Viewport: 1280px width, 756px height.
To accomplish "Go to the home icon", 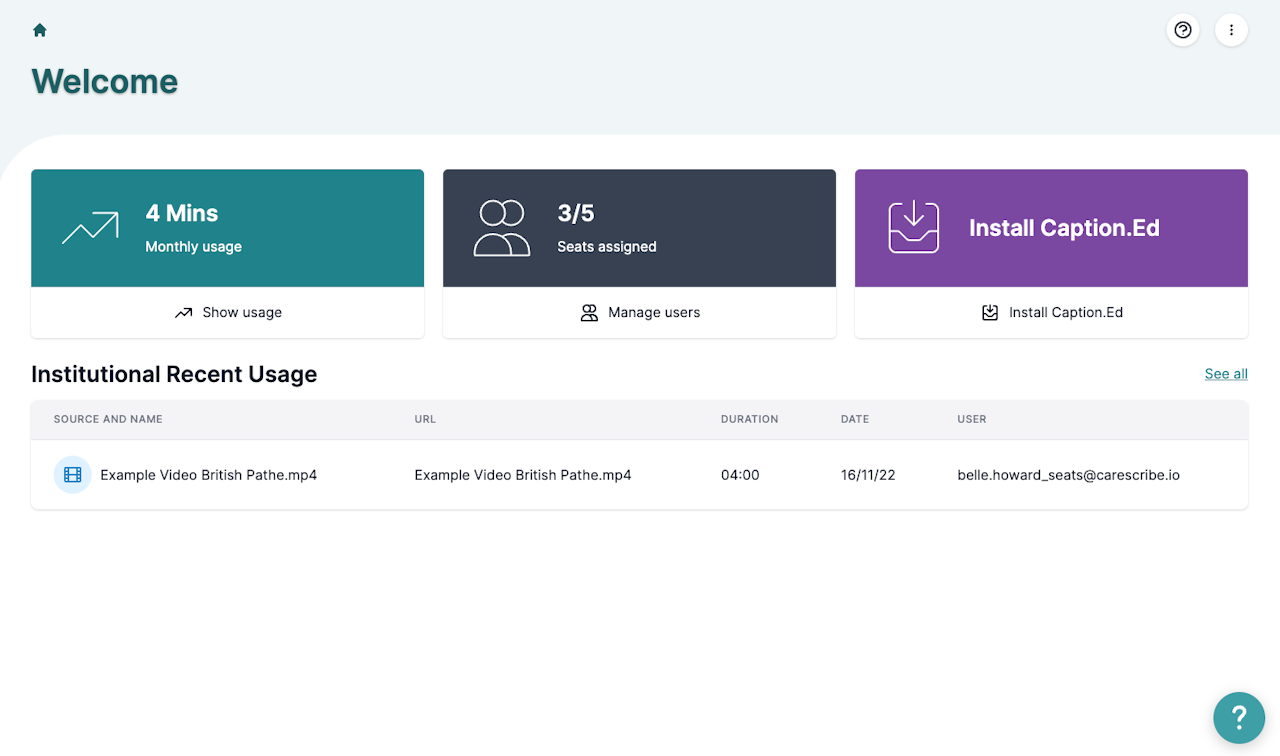I will tap(40, 30).
